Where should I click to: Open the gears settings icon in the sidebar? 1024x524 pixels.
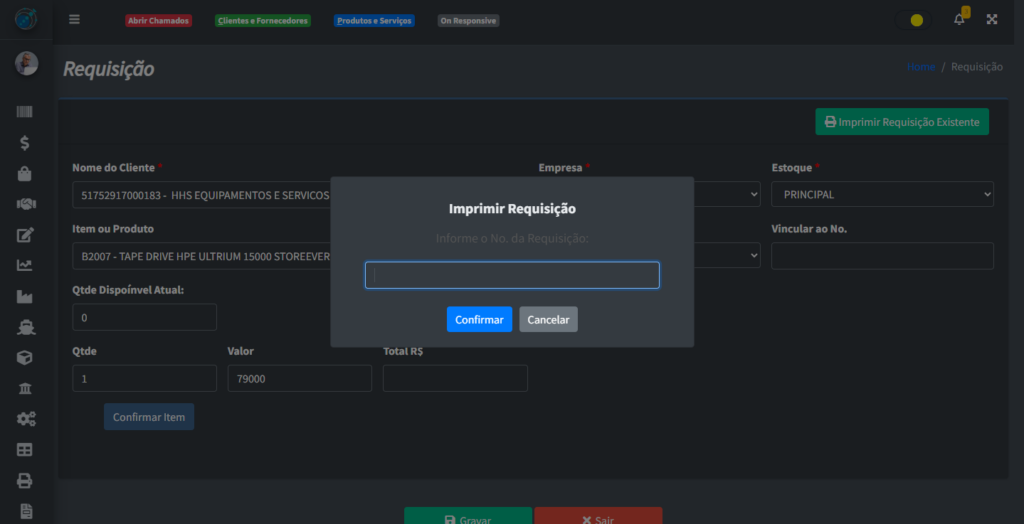(26, 419)
